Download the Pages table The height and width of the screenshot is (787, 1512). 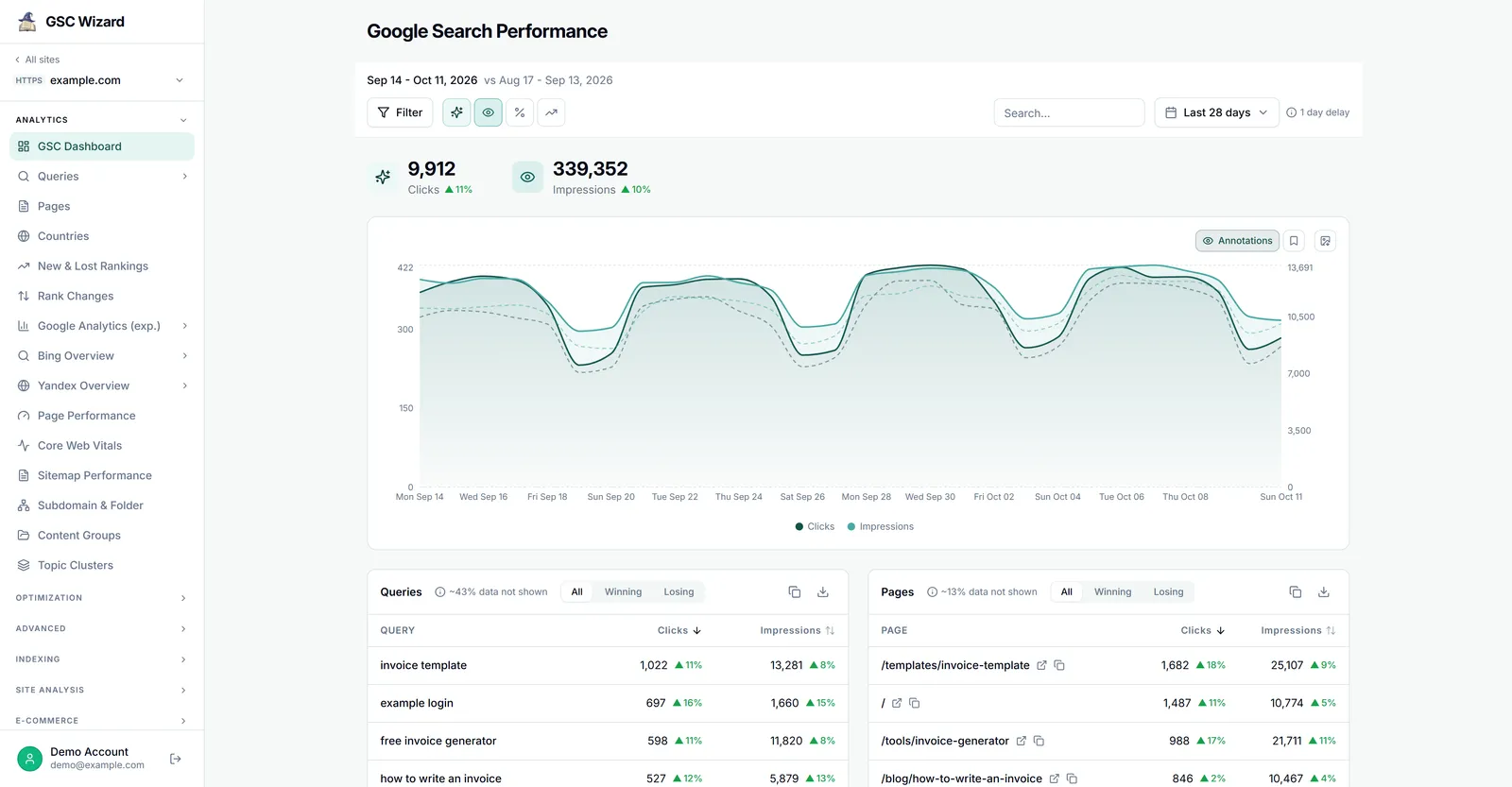coord(1324,592)
